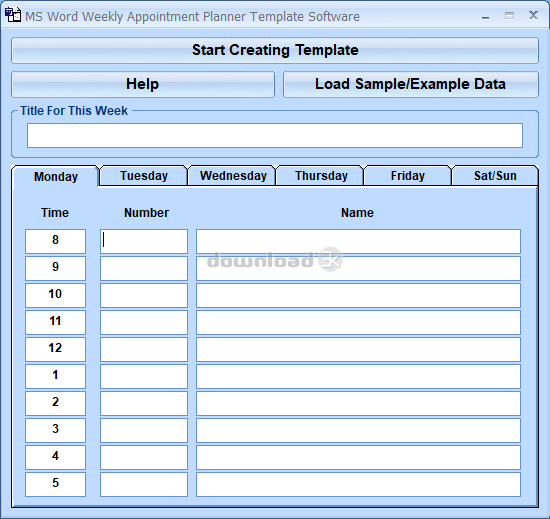Click the Name field for 9 o'clock

tap(358, 268)
